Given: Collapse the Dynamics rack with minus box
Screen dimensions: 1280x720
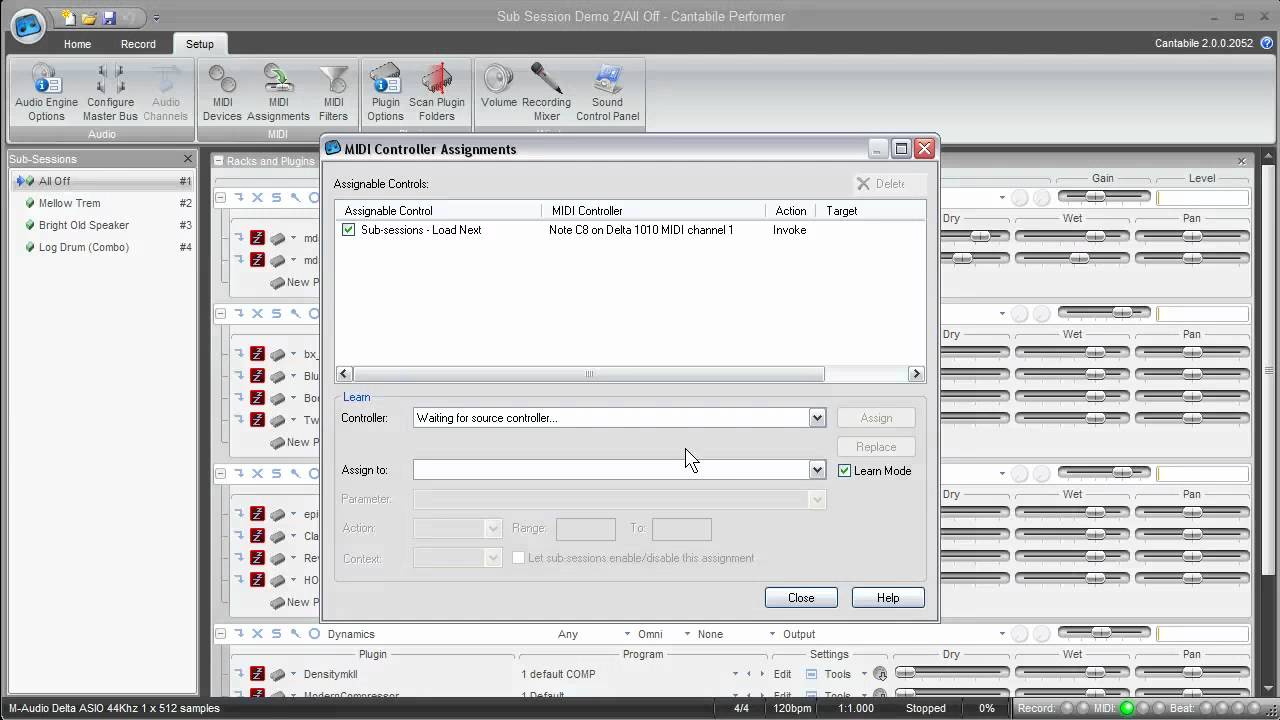Looking at the screenshot, I should pos(220,634).
